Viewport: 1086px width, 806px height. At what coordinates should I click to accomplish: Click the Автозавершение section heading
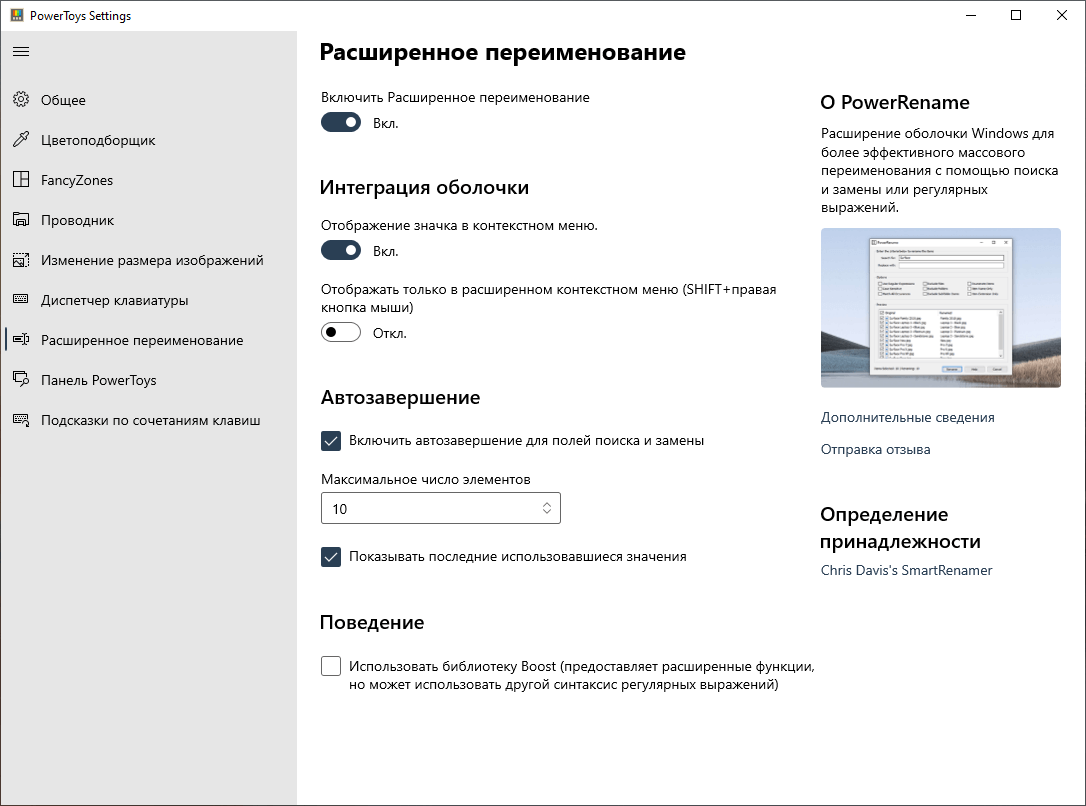click(400, 397)
